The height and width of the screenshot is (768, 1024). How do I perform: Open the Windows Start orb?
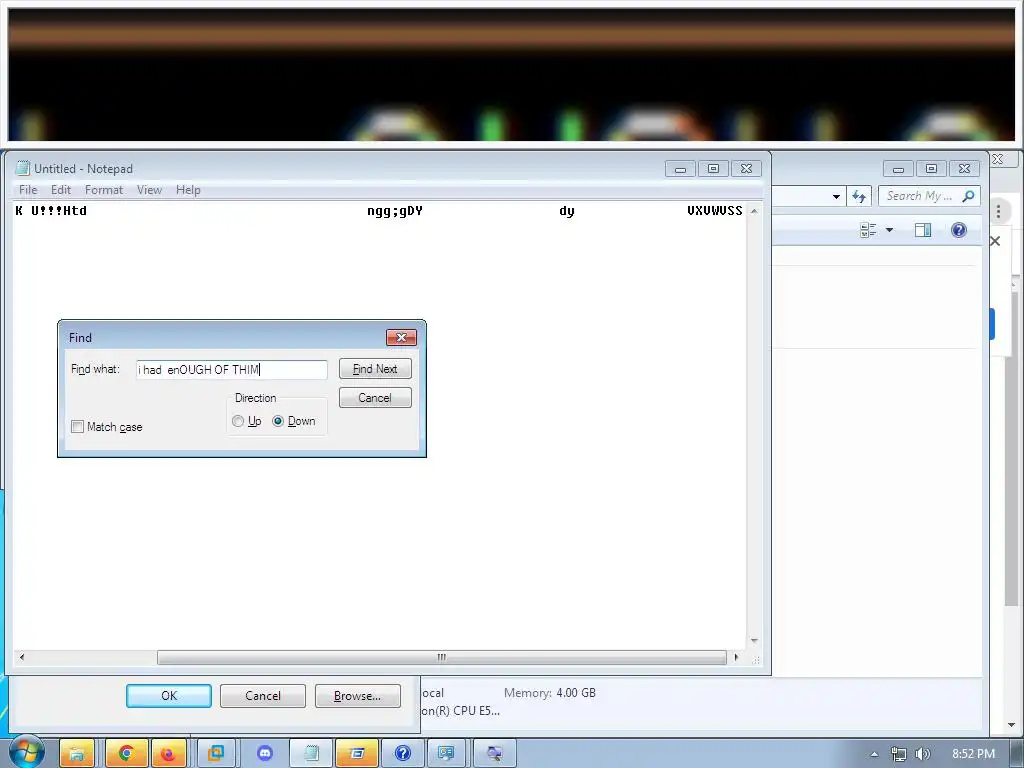point(26,752)
